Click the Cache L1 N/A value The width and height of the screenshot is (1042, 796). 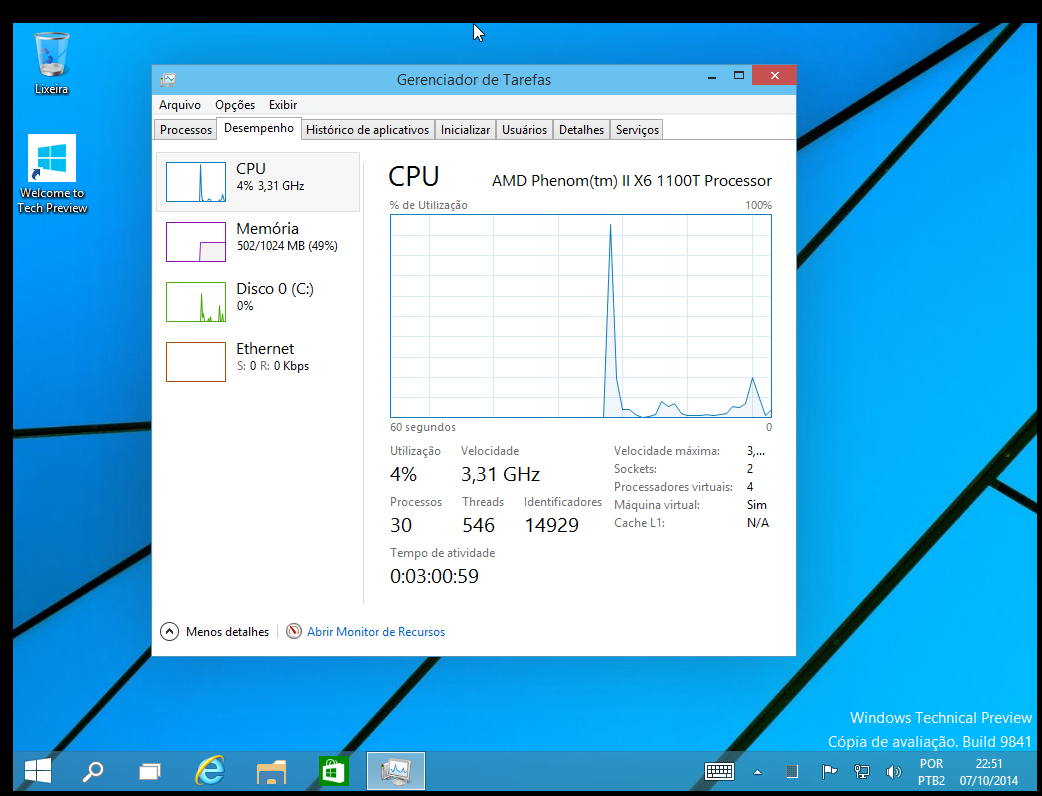(x=758, y=523)
